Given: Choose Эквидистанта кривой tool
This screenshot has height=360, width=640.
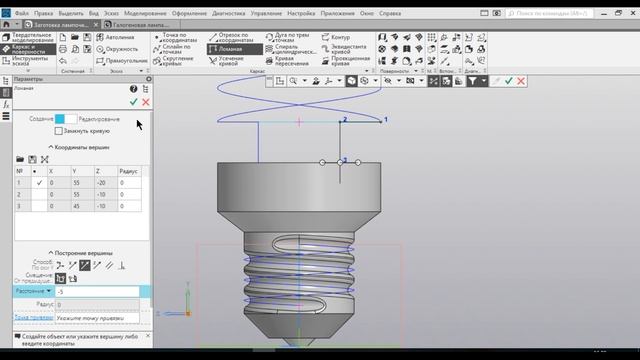Looking at the screenshot, I should tap(344, 49).
